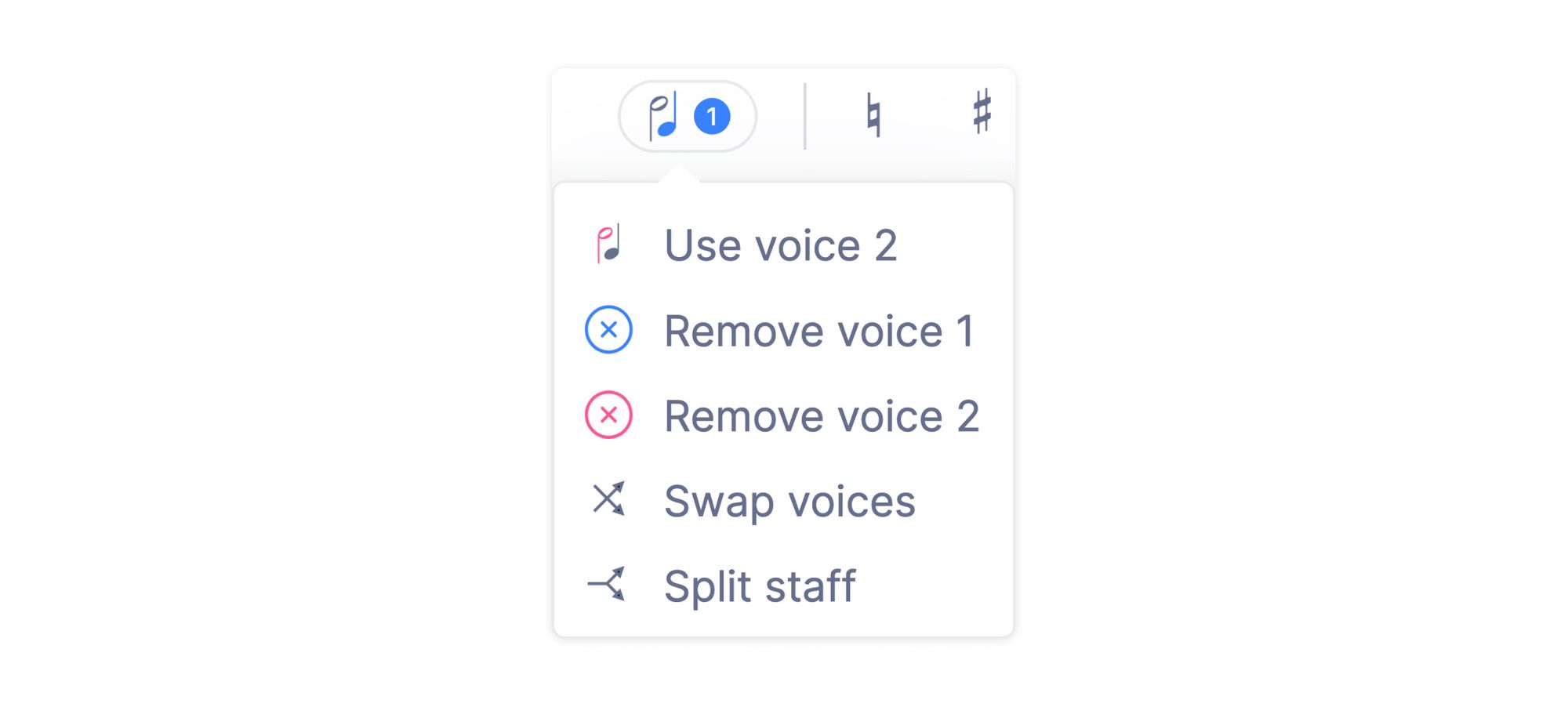The height and width of the screenshot is (707, 1568).
Task: Click the popup pointer below voice button
Action: point(680,173)
